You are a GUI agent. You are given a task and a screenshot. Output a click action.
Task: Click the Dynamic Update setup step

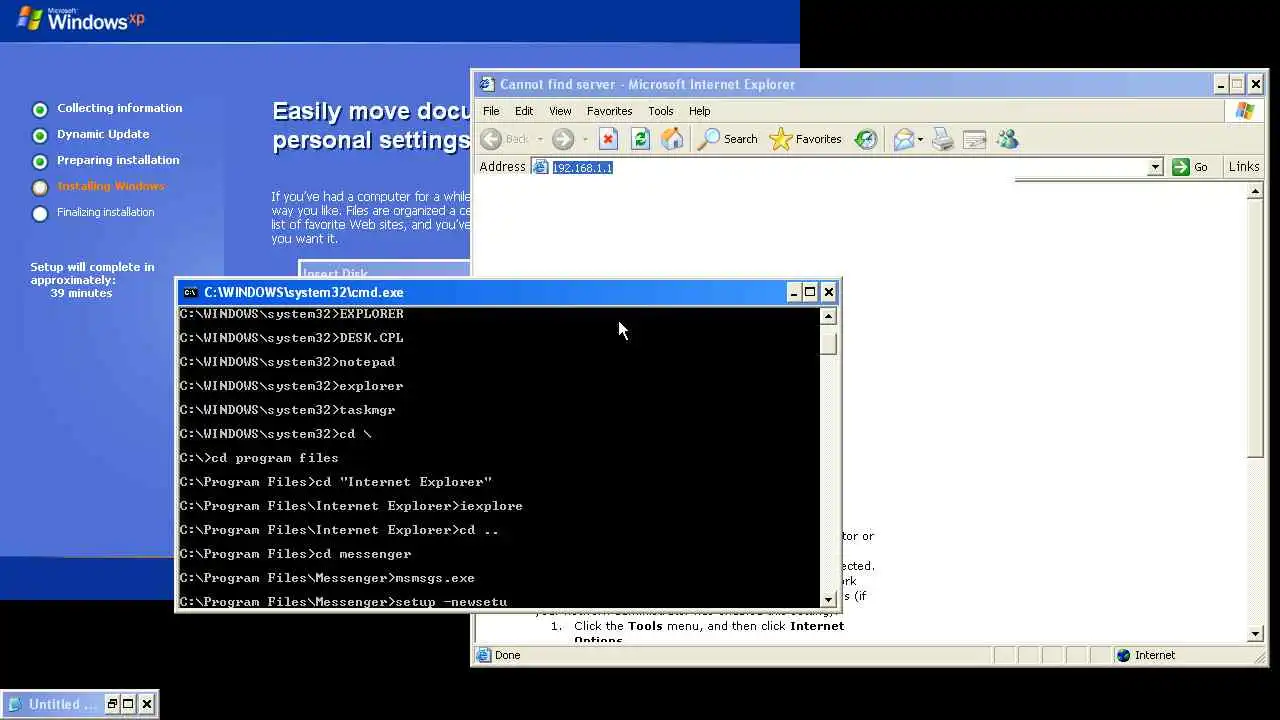pos(103,134)
